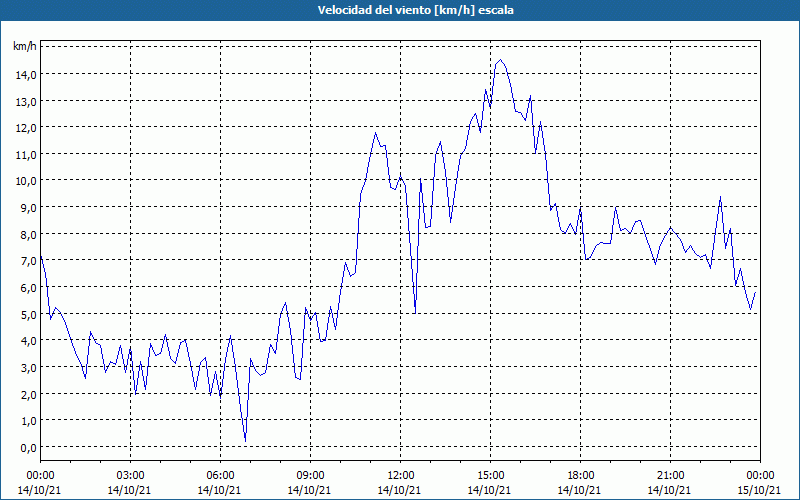Select the '18:00' time label
Screen dimensions: 800x500
tap(580, 476)
